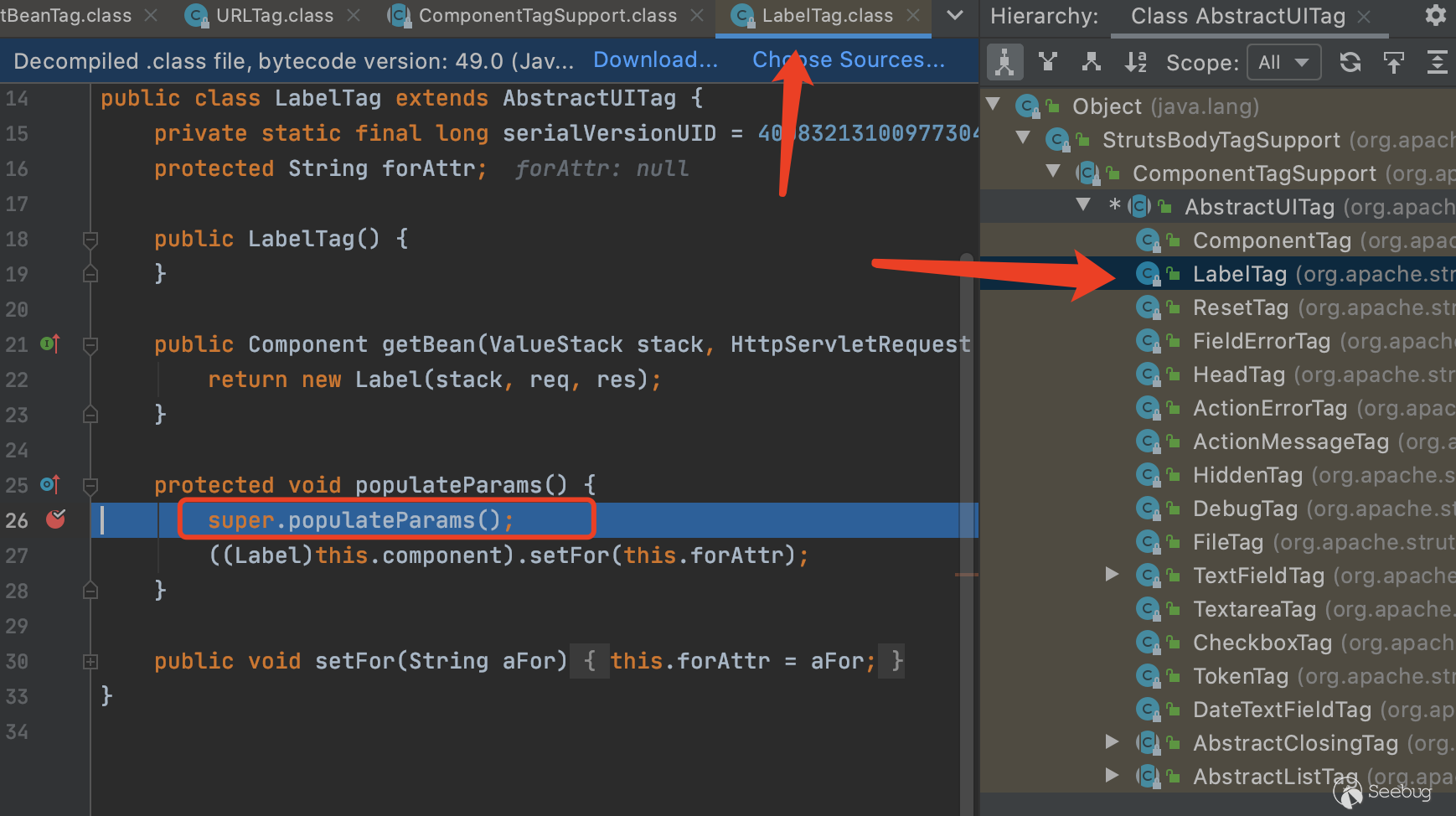Click the Choose Sources... link
This screenshot has height=816, width=1456.
(x=848, y=60)
